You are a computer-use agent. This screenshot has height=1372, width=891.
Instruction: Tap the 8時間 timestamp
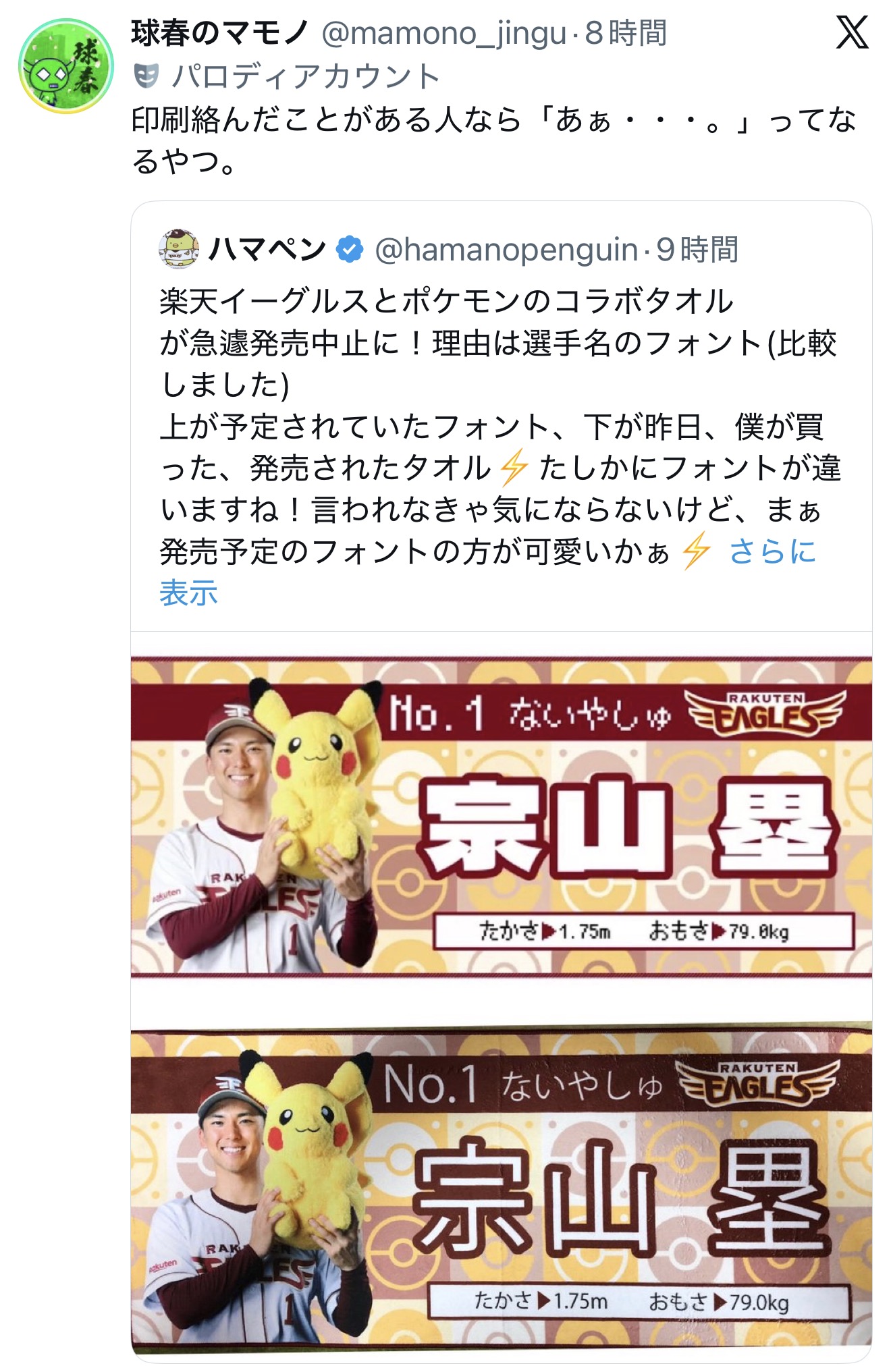tap(626, 33)
